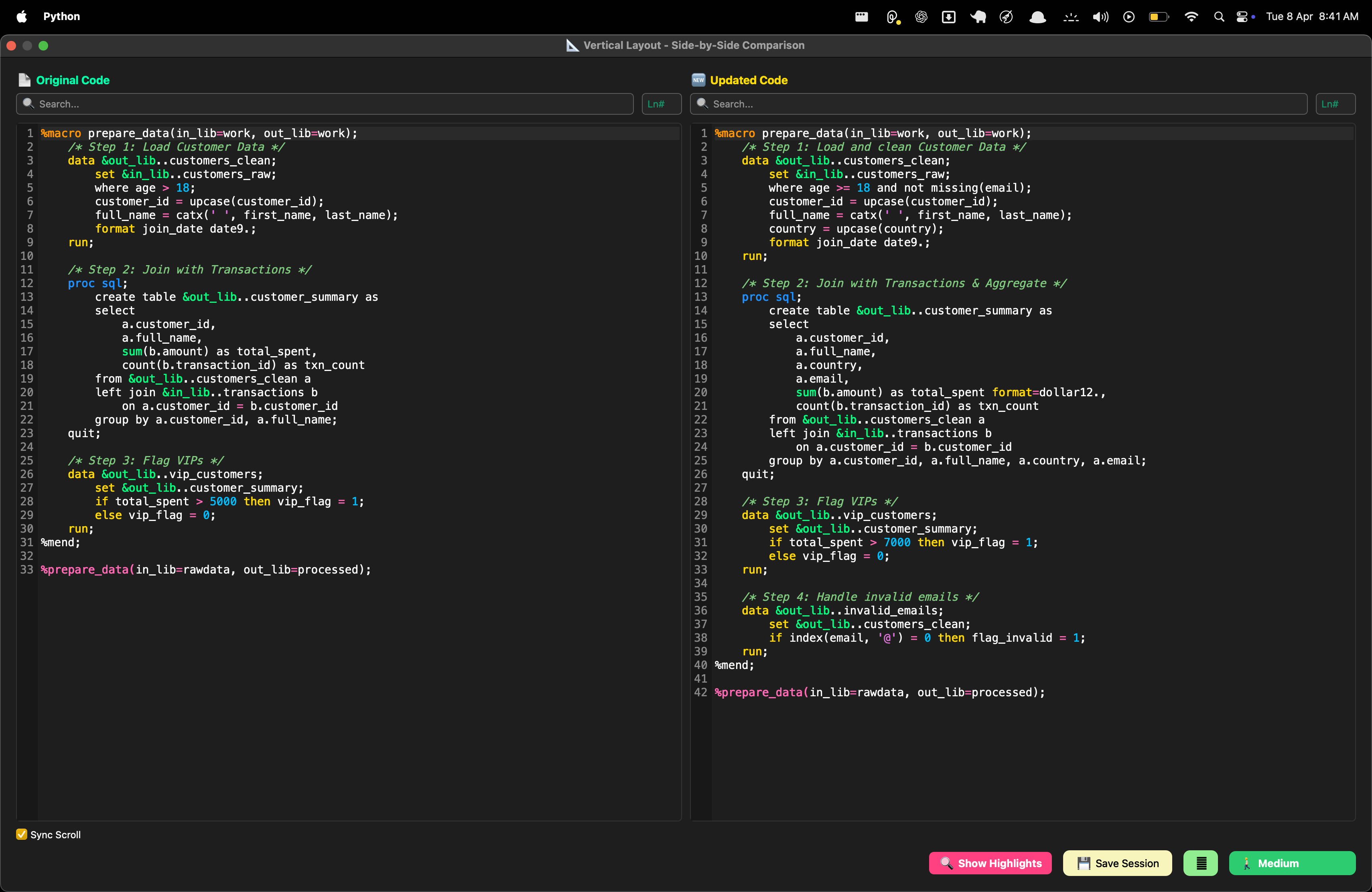
Task: Open Spotlight search from the menu bar
Action: pyautogui.click(x=1219, y=16)
